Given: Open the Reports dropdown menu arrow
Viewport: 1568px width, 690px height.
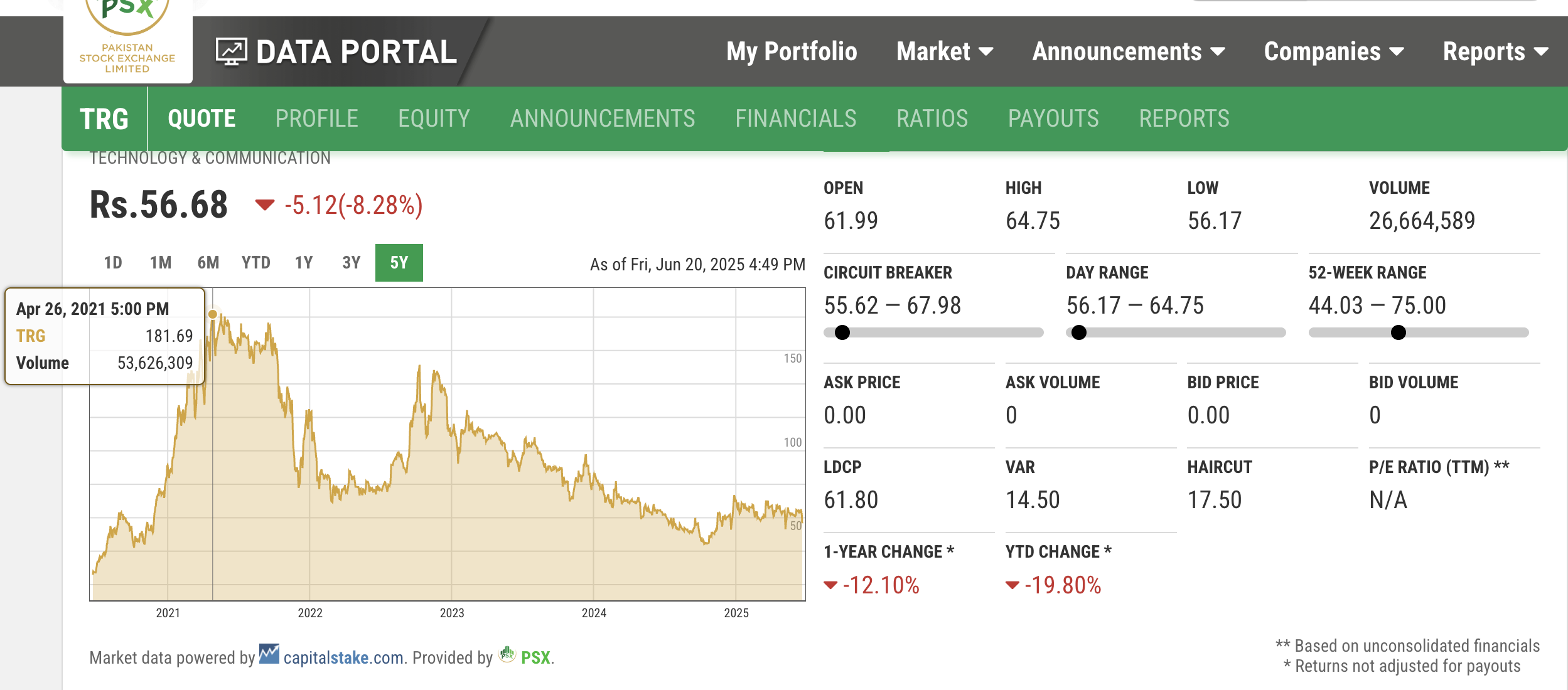Looking at the screenshot, I should pyautogui.click(x=1541, y=52).
